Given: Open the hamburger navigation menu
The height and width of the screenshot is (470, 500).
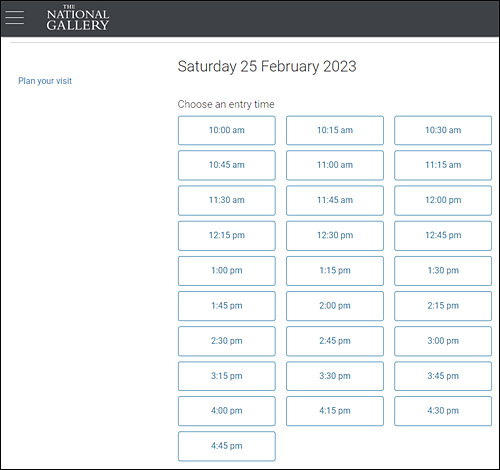Looking at the screenshot, I should point(14,17).
